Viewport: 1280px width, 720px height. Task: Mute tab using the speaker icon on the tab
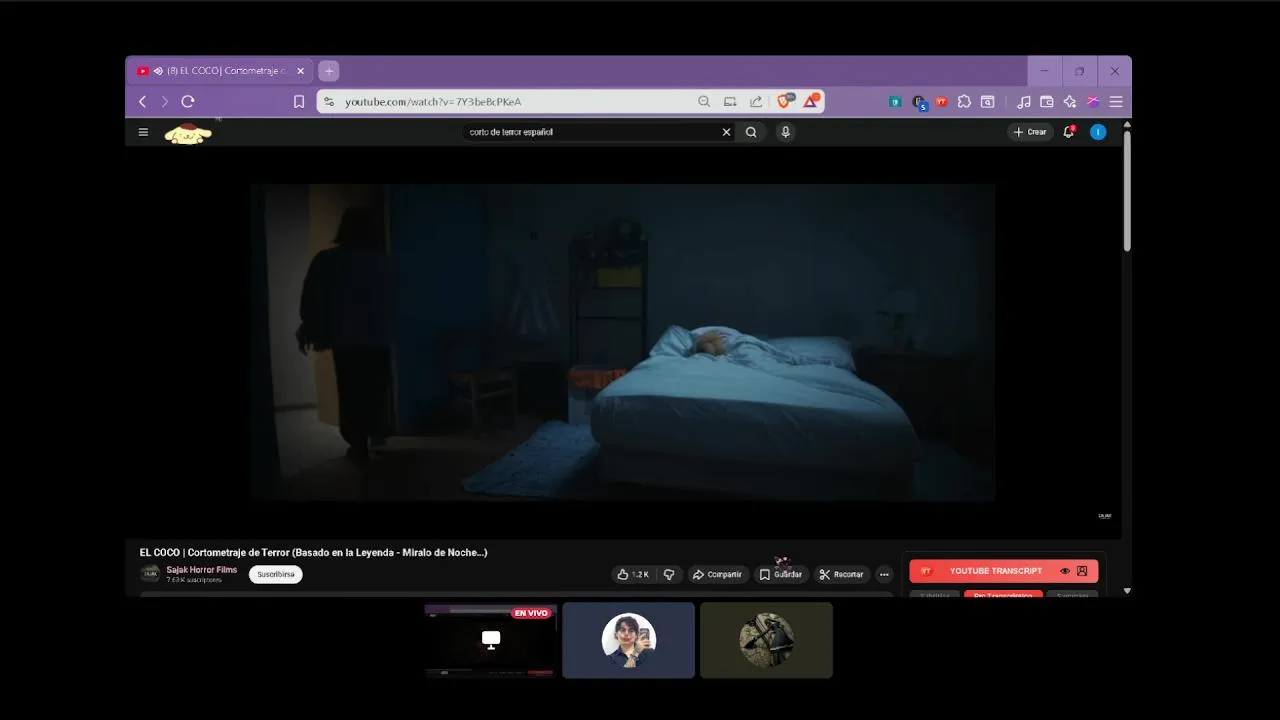click(158, 71)
